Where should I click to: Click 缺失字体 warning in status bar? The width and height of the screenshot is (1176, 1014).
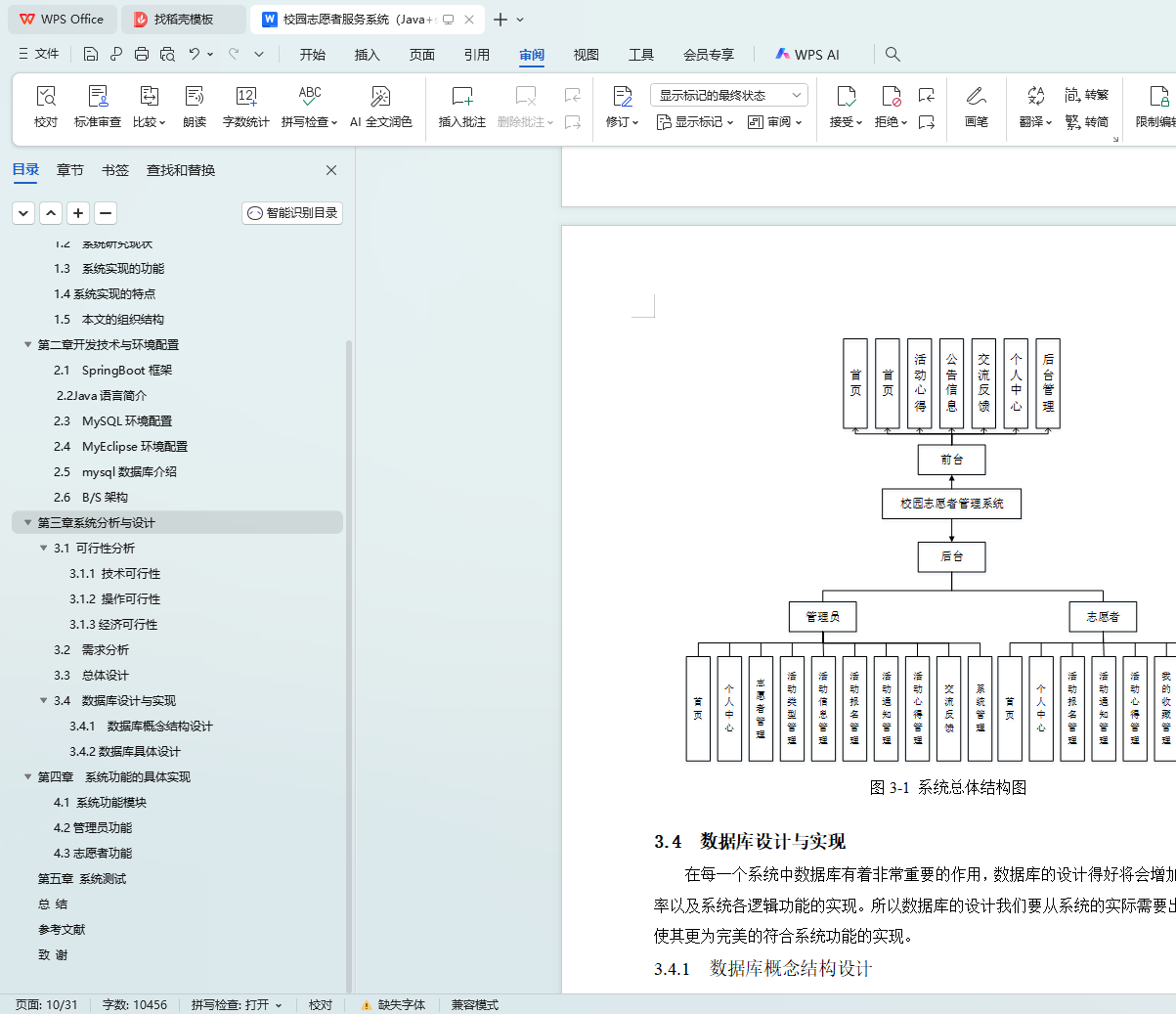394,1005
